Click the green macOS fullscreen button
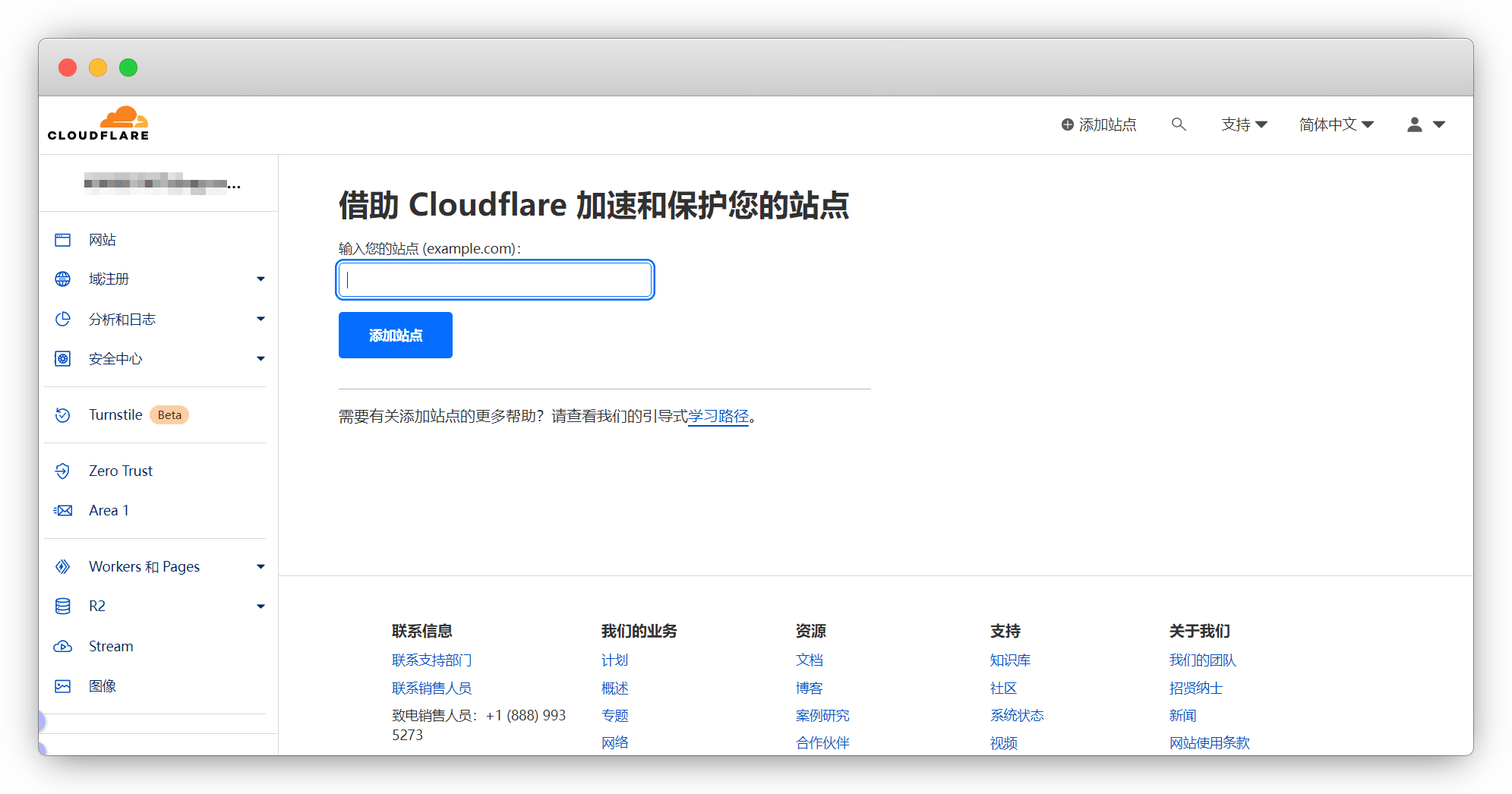Image resolution: width=1512 pixels, height=794 pixels. click(x=128, y=68)
